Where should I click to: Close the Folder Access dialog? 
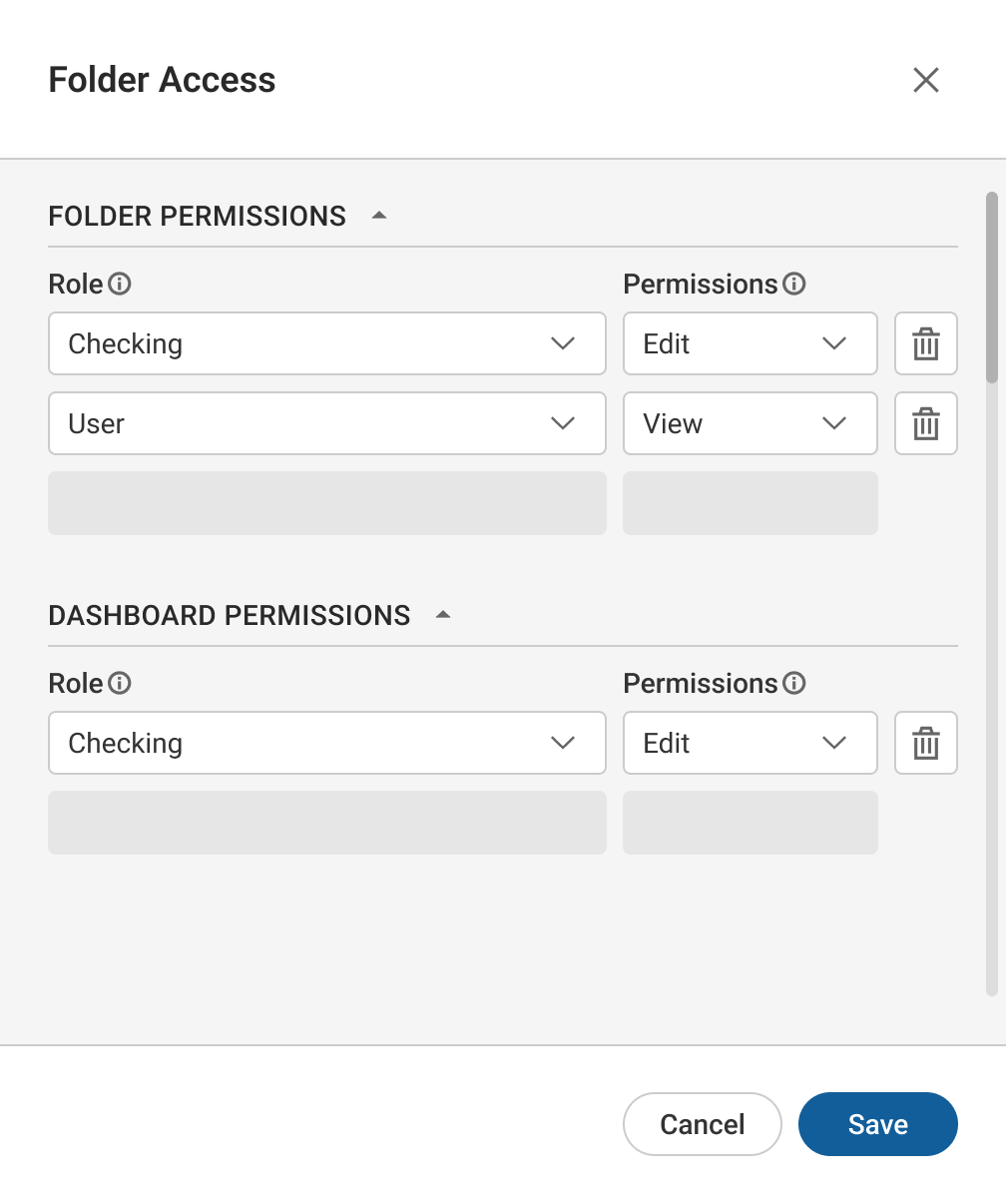tap(926, 80)
